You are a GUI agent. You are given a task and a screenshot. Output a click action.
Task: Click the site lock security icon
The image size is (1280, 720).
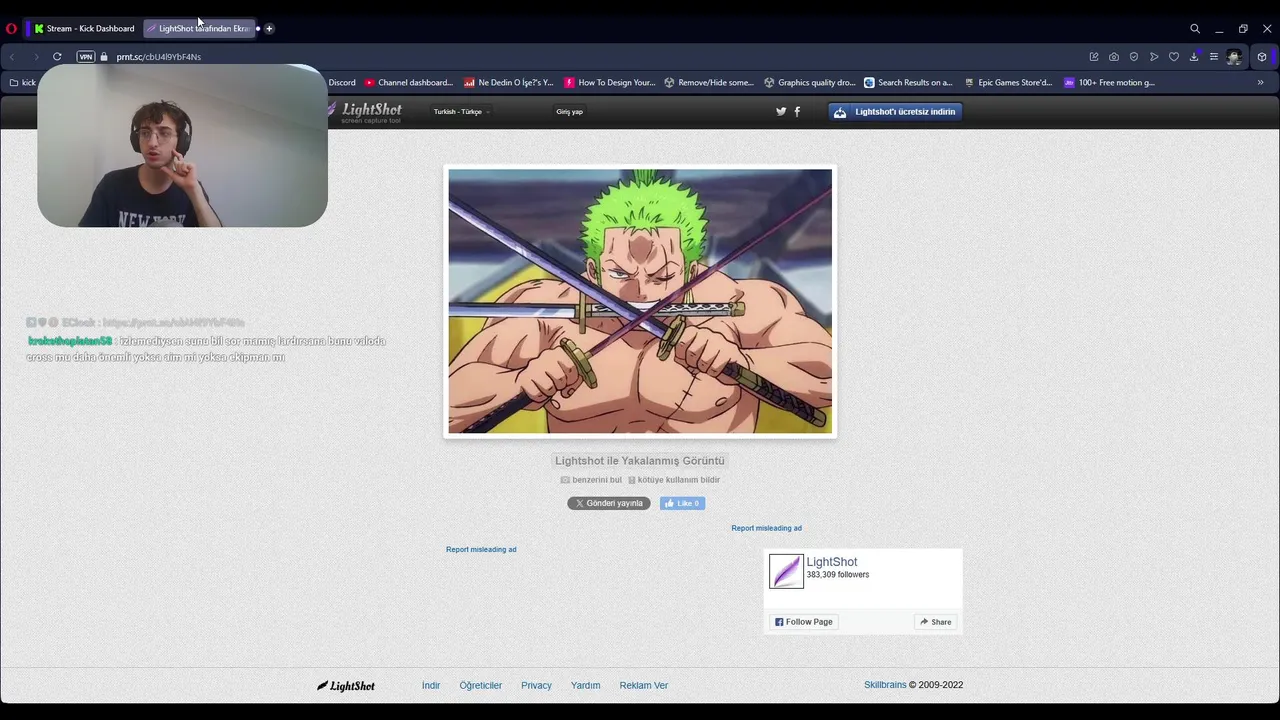tap(104, 57)
